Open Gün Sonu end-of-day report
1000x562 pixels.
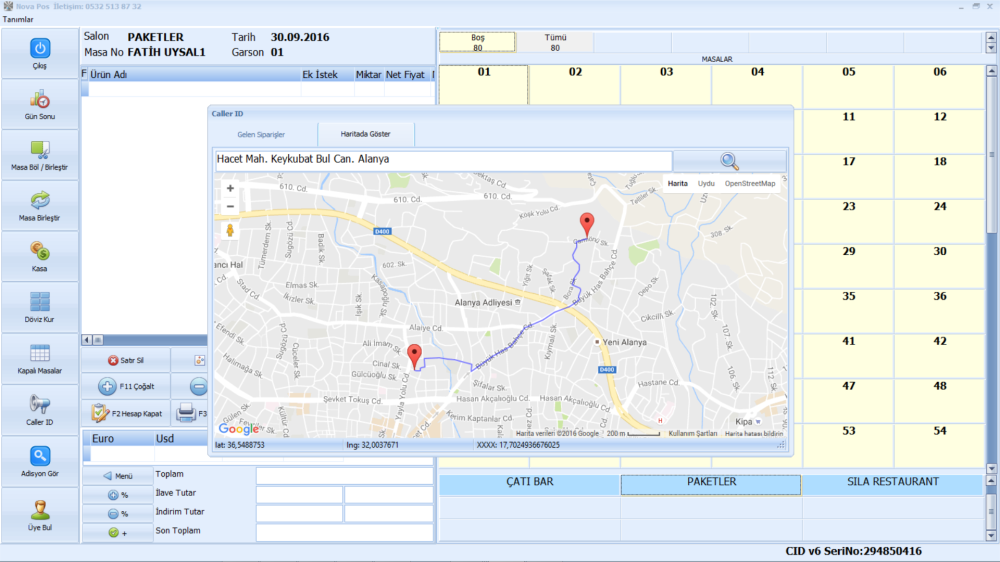coord(40,100)
